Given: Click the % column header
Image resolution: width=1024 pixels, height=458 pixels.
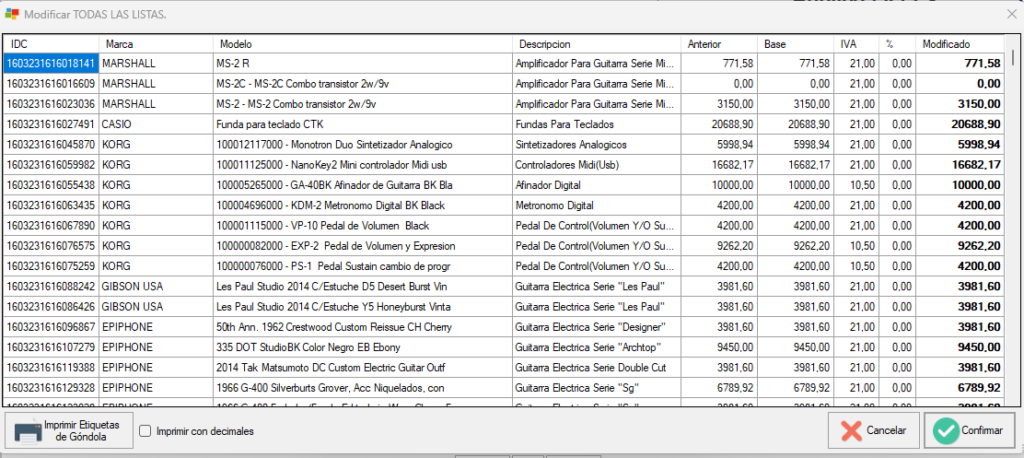Looking at the screenshot, I should 898,44.
